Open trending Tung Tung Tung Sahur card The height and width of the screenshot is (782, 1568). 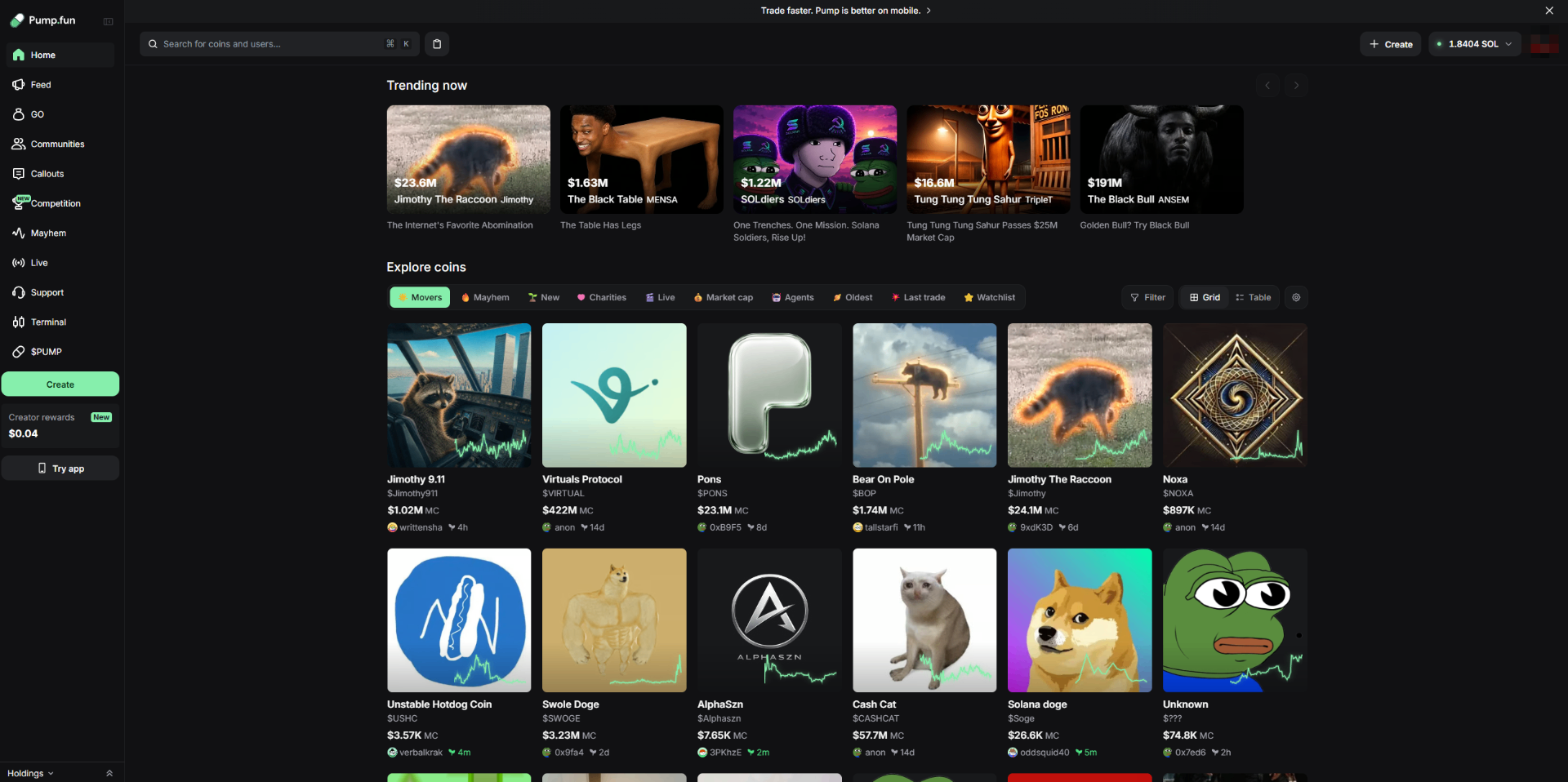[988, 159]
